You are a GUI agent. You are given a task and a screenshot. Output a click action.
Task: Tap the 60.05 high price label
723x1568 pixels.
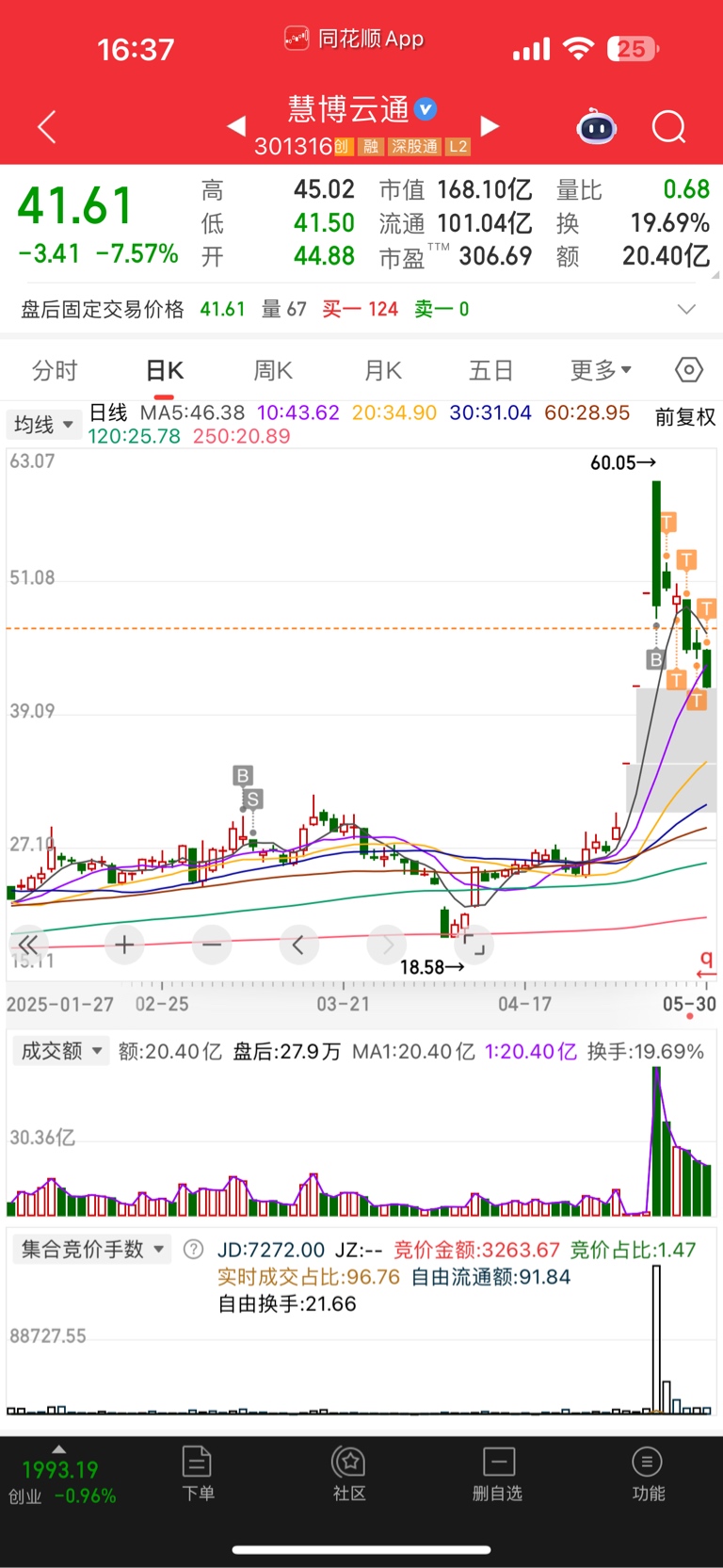coord(622,462)
